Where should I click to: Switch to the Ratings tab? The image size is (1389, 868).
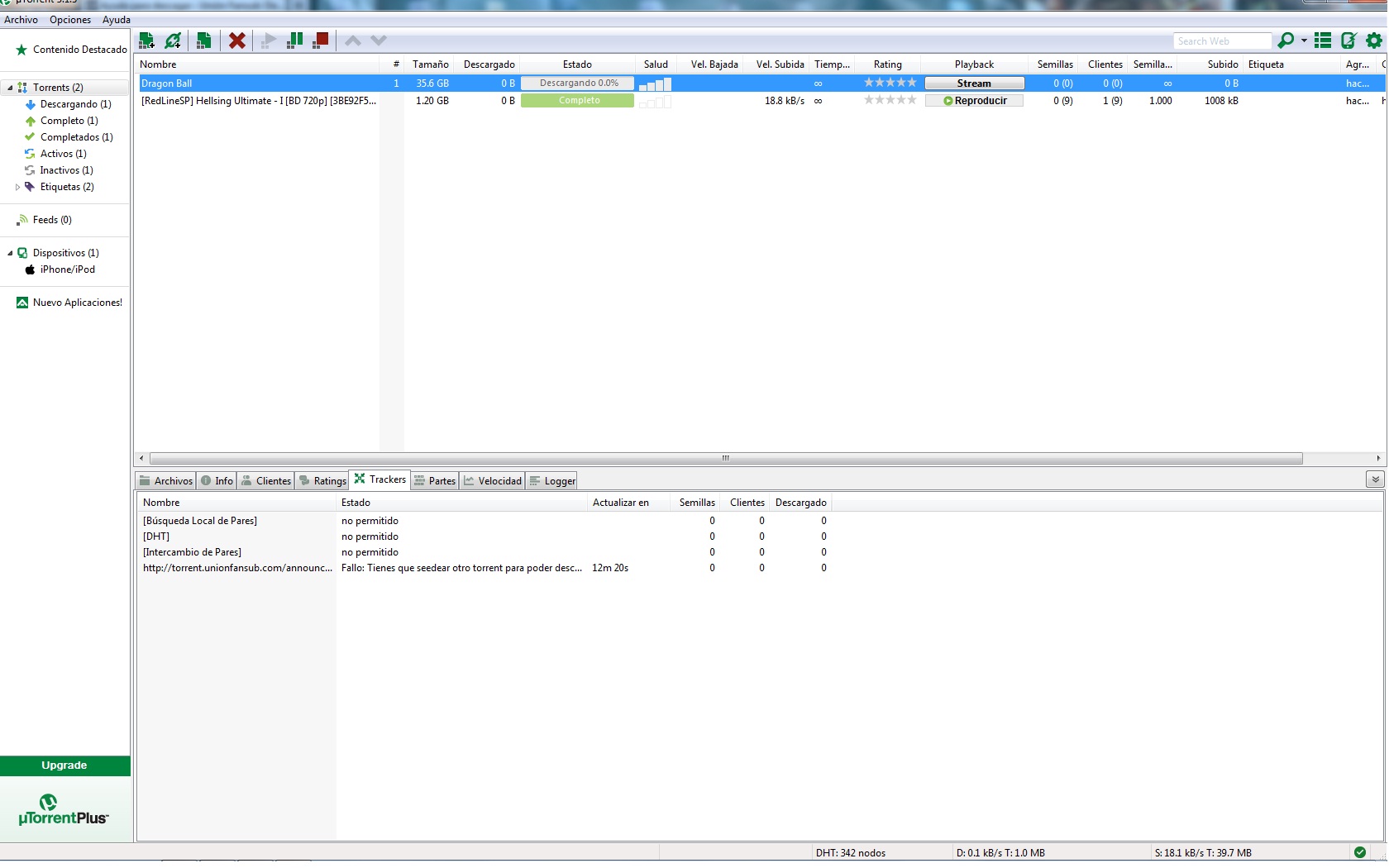(322, 481)
